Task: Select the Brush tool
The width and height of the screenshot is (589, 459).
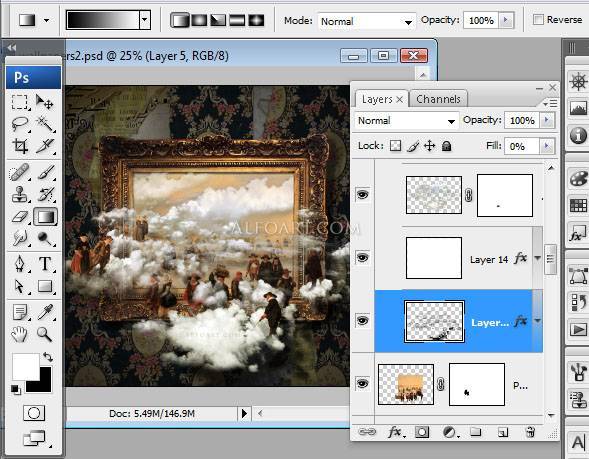Action: coord(45,173)
